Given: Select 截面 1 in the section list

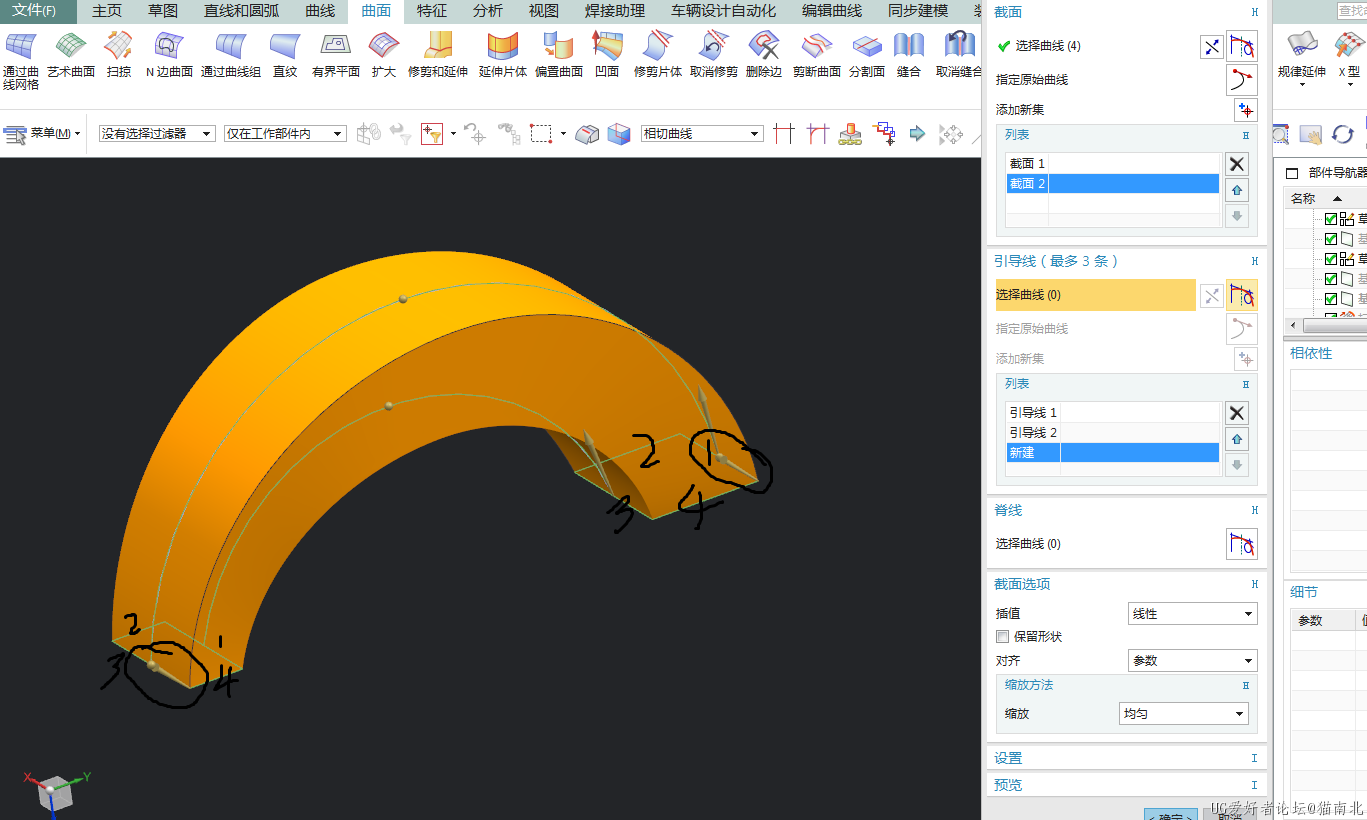Looking at the screenshot, I should [1113, 163].
